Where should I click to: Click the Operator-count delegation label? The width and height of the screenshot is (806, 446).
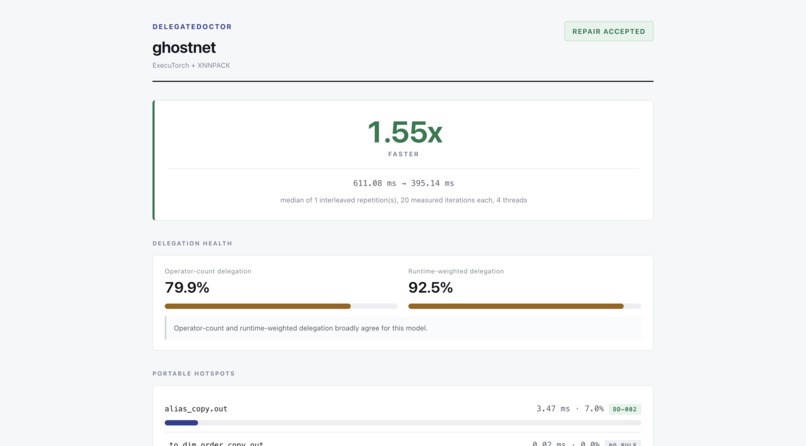click(208, 271)
